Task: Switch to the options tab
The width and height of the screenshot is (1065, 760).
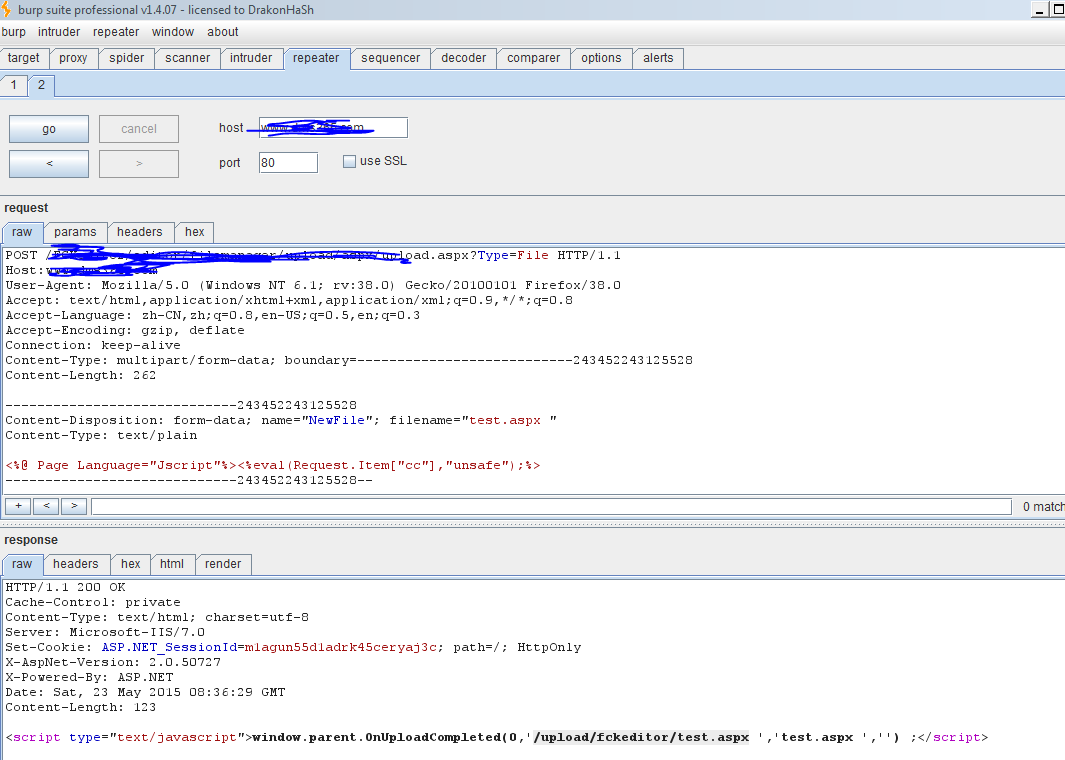Action: [601, 58]
